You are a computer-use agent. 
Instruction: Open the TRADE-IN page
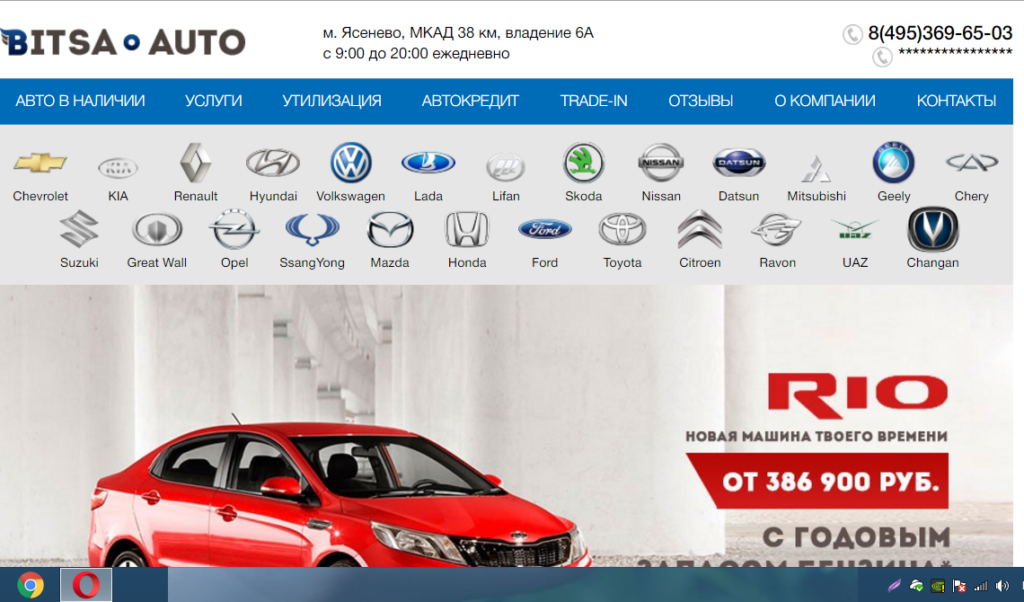point(594,101)
